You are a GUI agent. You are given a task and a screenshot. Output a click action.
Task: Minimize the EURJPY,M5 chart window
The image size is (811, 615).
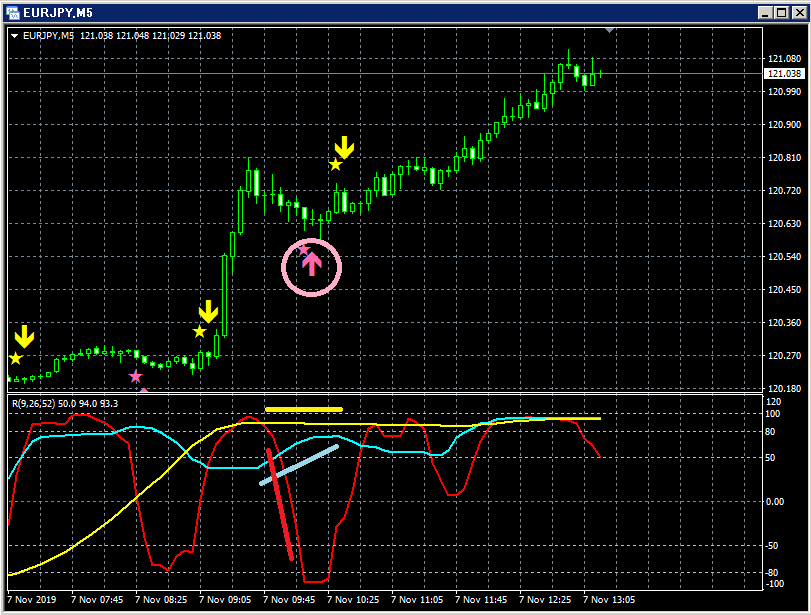765,13
